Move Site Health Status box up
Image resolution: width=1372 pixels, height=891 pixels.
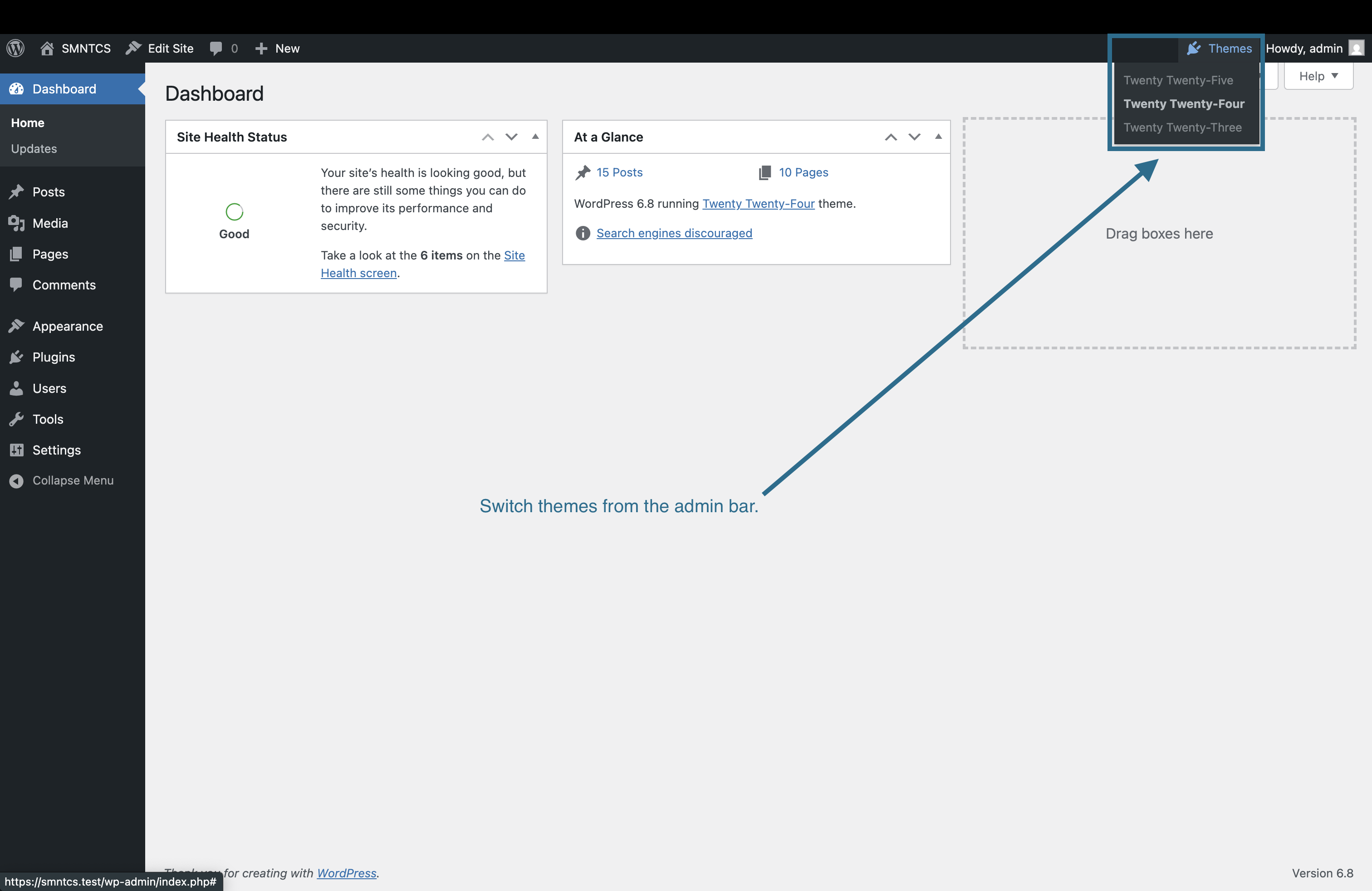[488, 137]
